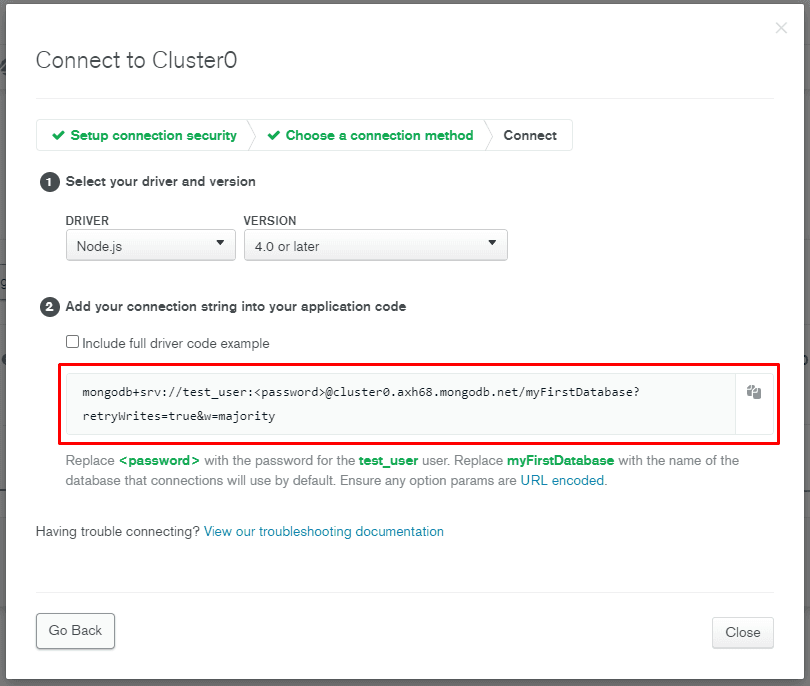Screen dimensions: 810x686
Task: Click the Connect to Cluster0 heading
Action: point(136,60)
